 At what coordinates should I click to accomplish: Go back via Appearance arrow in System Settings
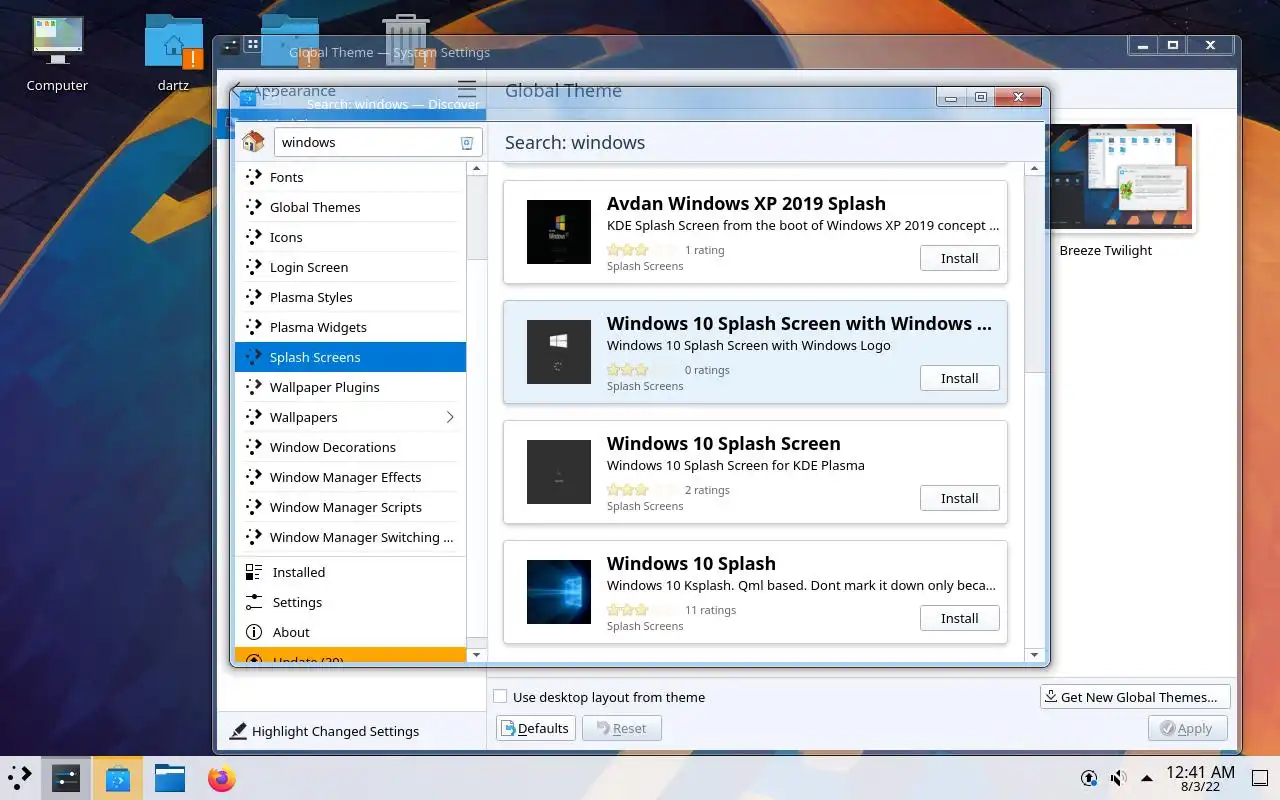[237, 91]
